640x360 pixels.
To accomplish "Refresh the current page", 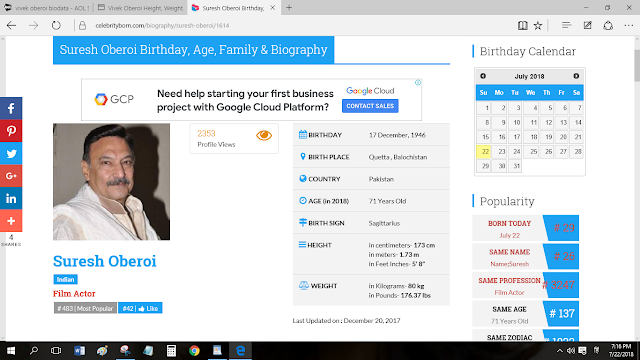I will (x=56, y=25).
